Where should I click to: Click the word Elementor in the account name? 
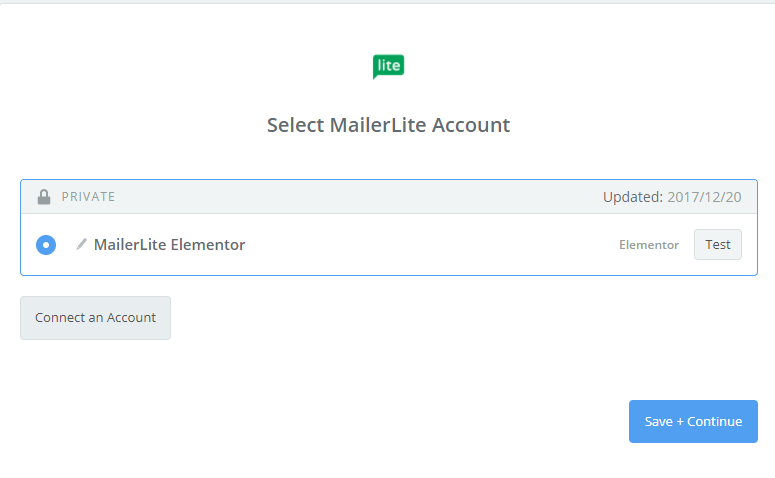(208, 245)
